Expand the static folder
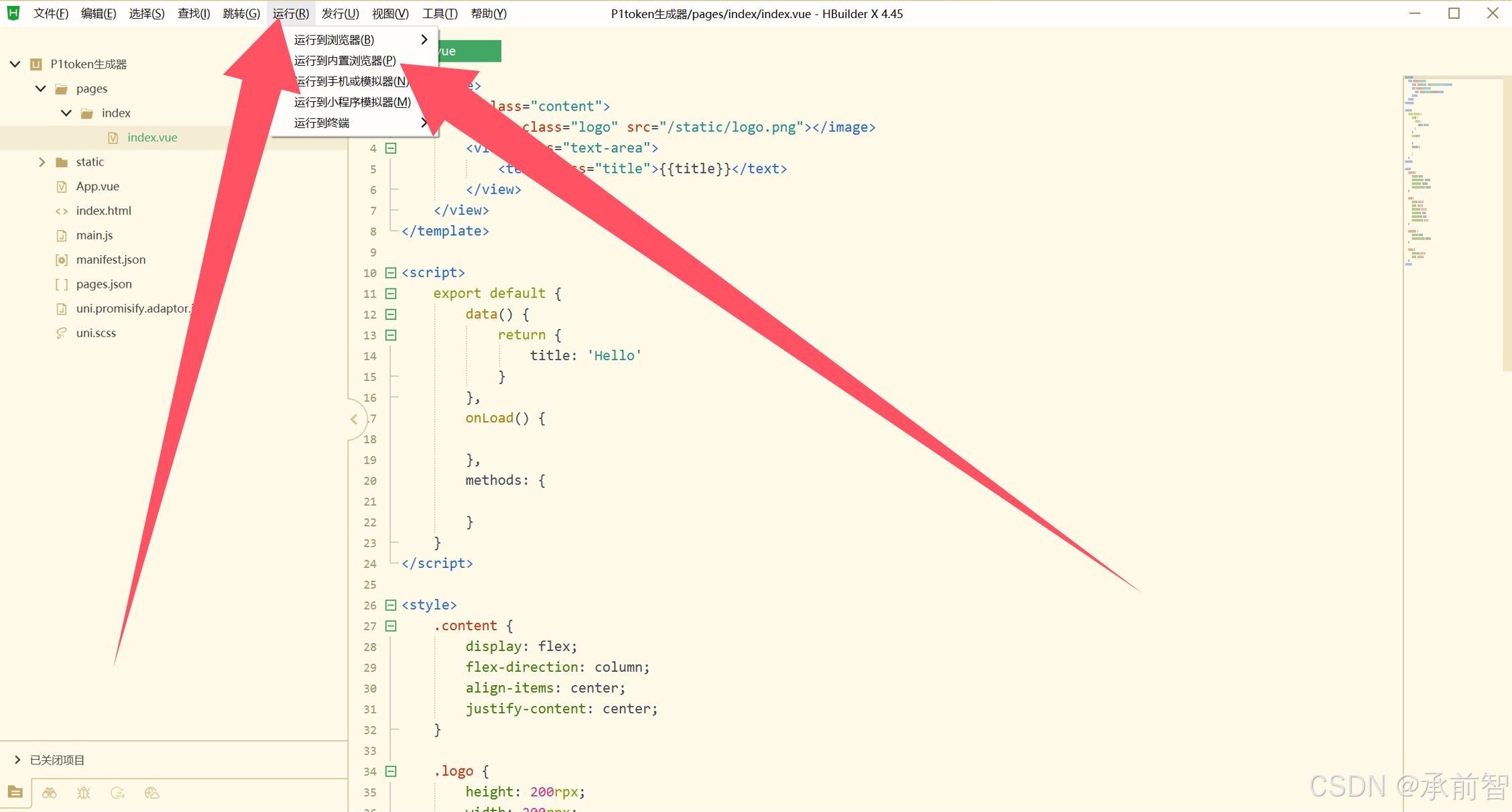This screenshot has height=812, width=1512. (x=42, y=162)
